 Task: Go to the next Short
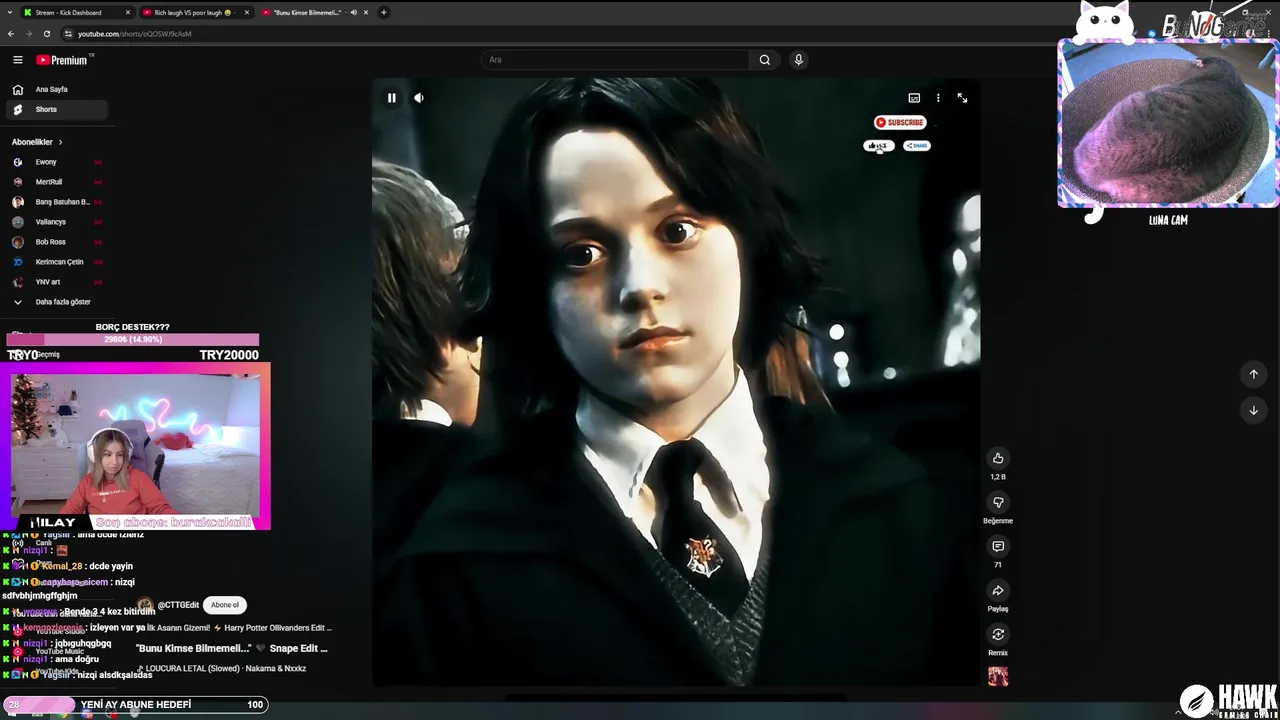tap(1253, 410)
